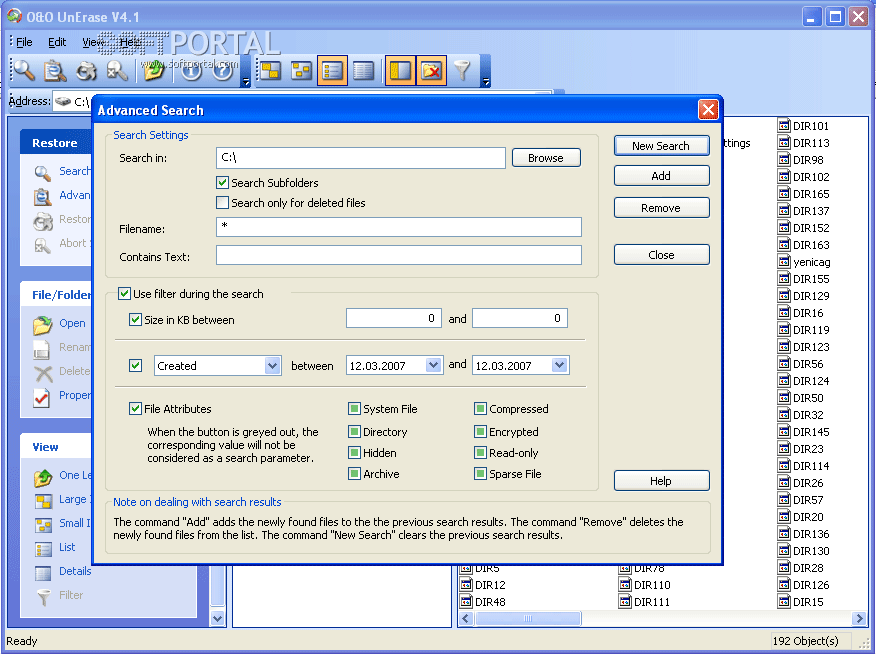
Task: Click the Remove button
Action: 661,208
